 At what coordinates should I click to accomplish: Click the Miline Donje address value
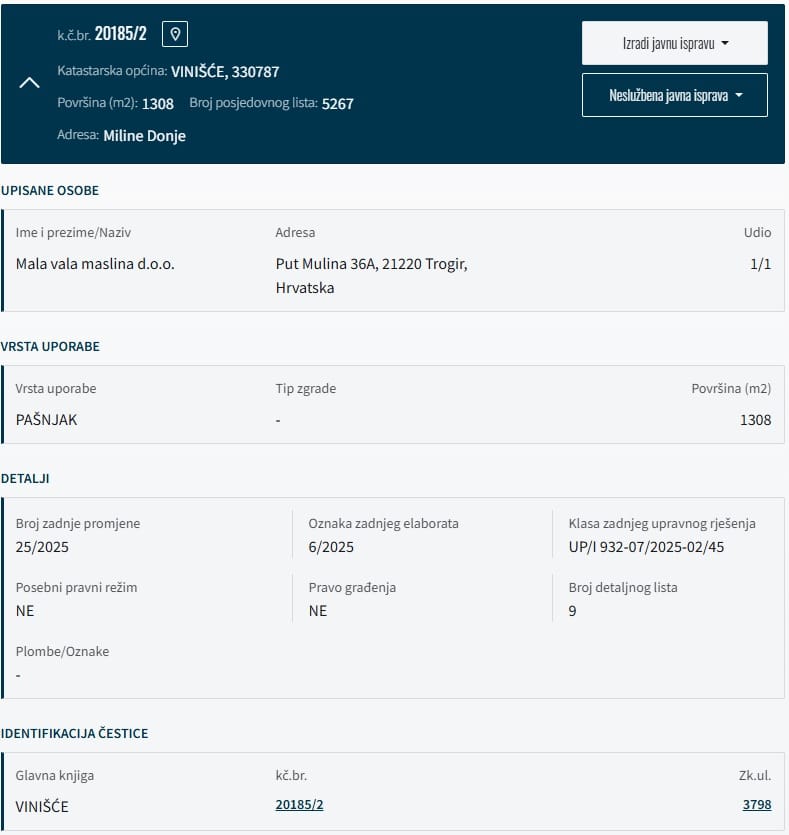(144, 135)
